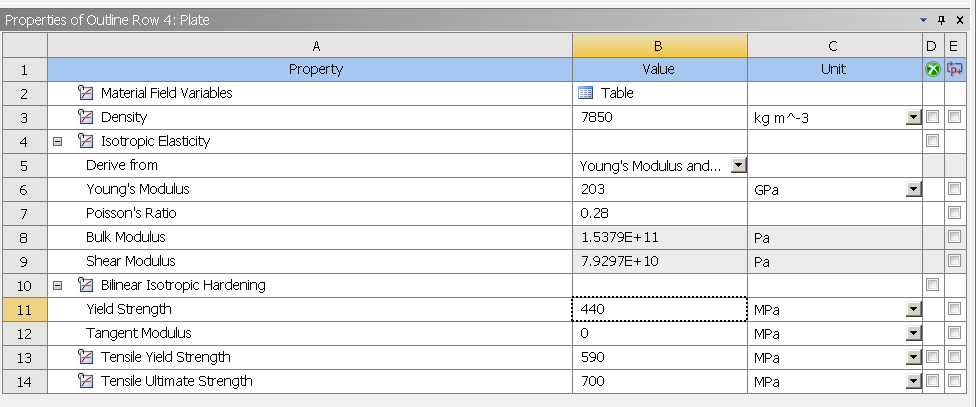Click the red parameterize icon in column E header
This screenshot has height=407, width=976.
(954, 69)
